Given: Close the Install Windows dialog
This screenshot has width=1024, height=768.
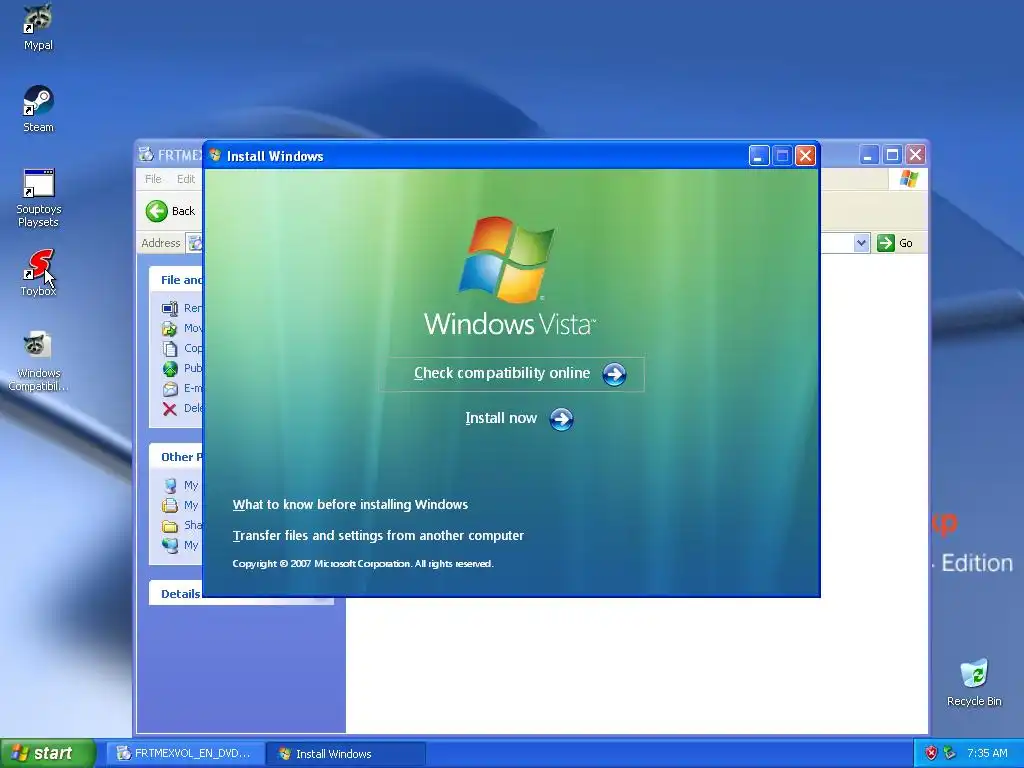Looking at the screenshot, I should (x=805, y=155).
